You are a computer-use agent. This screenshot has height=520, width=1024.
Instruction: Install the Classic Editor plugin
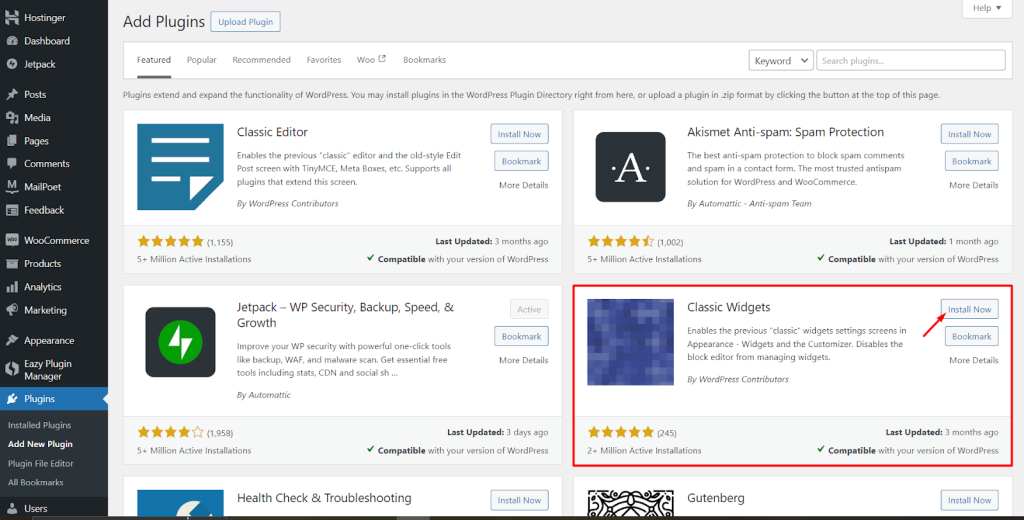tap(519, 134)
